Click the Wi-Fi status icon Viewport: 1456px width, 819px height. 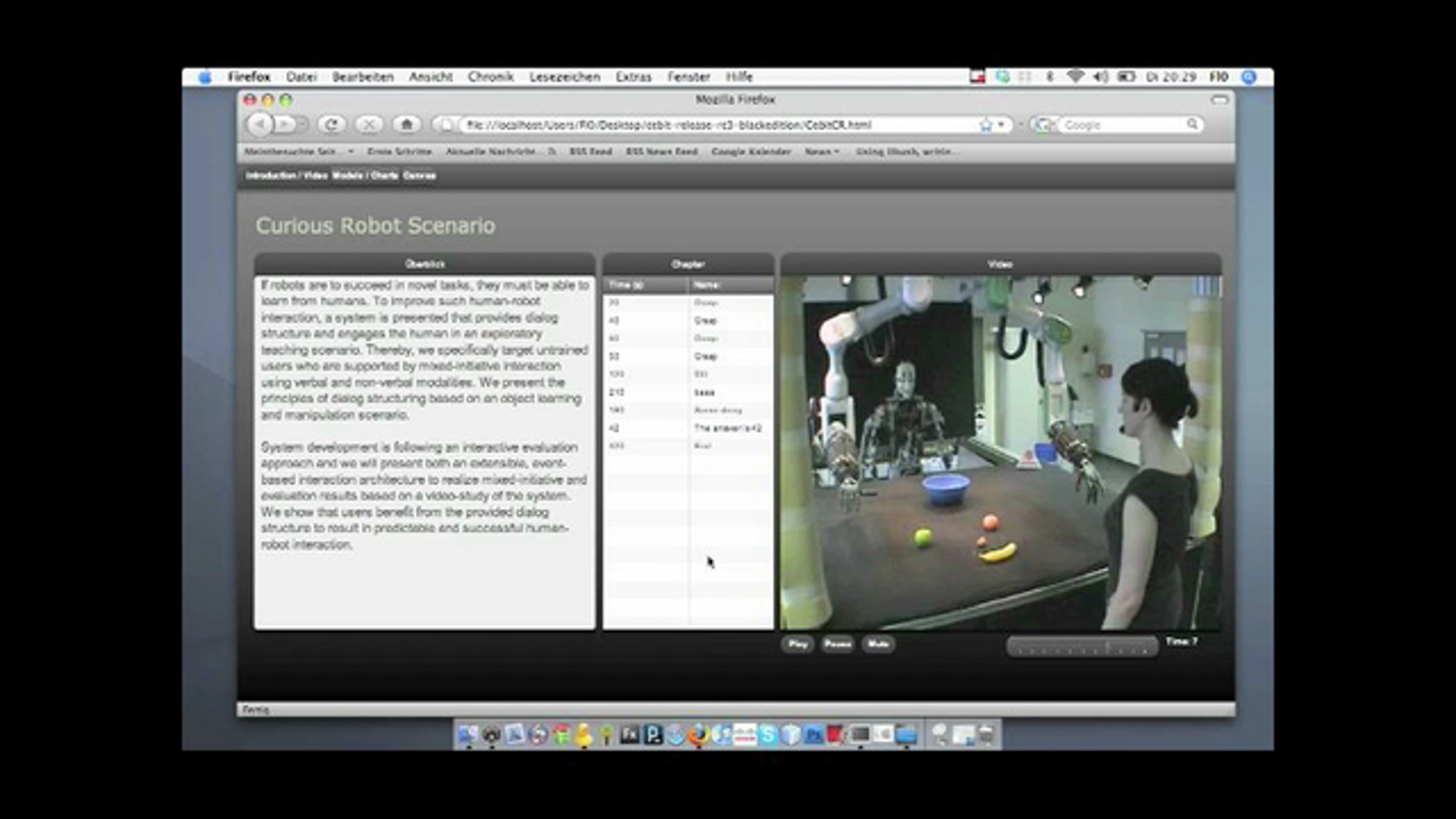tap(1075, 77)
